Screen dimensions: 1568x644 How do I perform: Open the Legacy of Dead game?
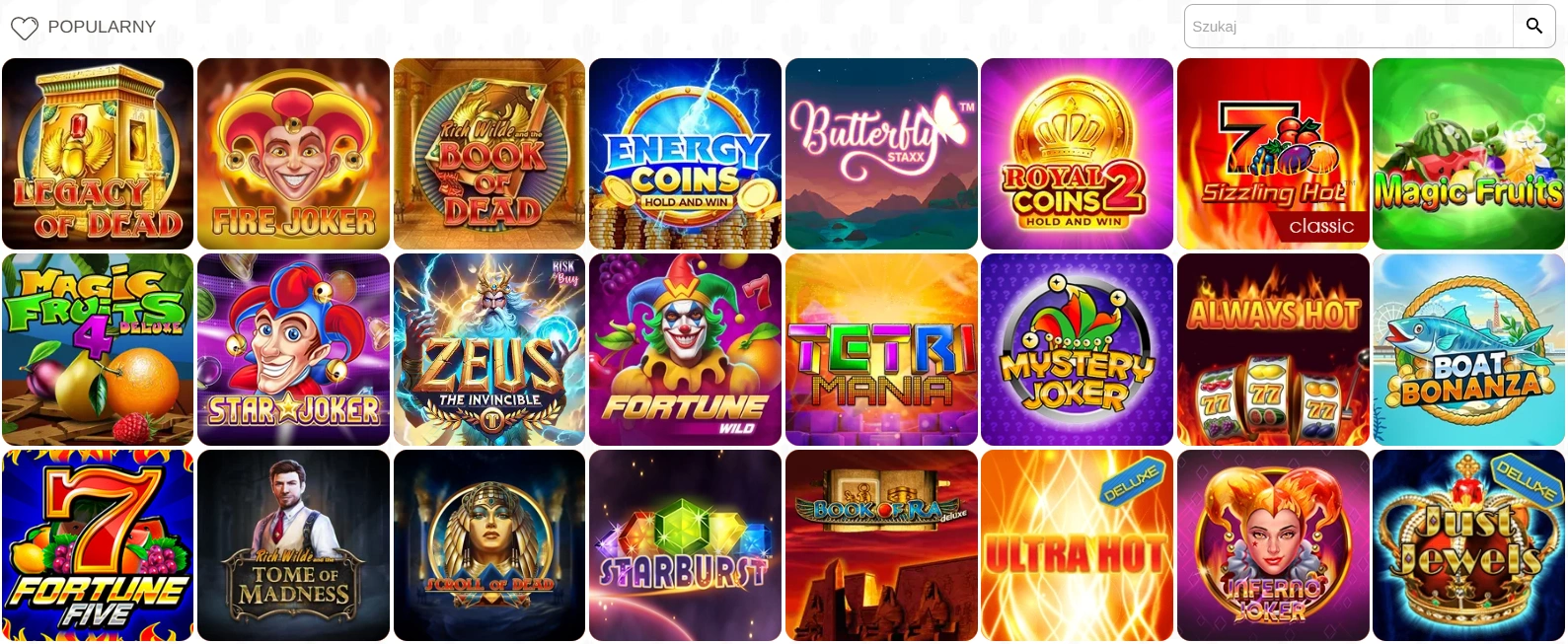coord(98,154)
